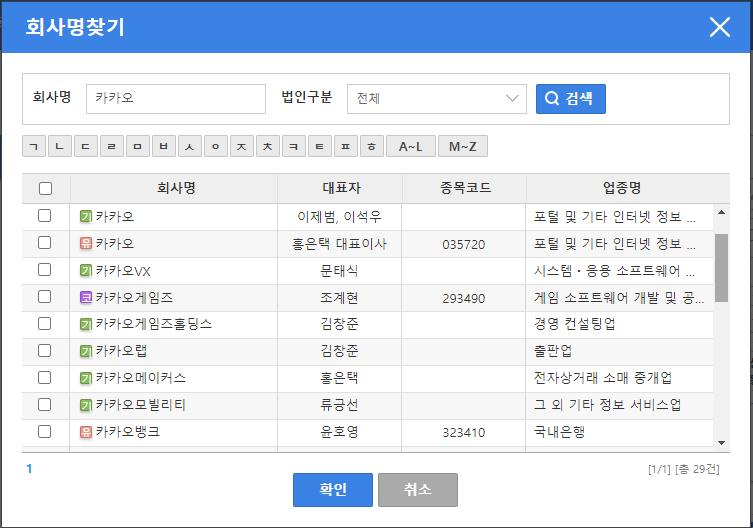Filter by initial consonant ㄴ
Screen dimensions: 753x528
pos(60,146)
